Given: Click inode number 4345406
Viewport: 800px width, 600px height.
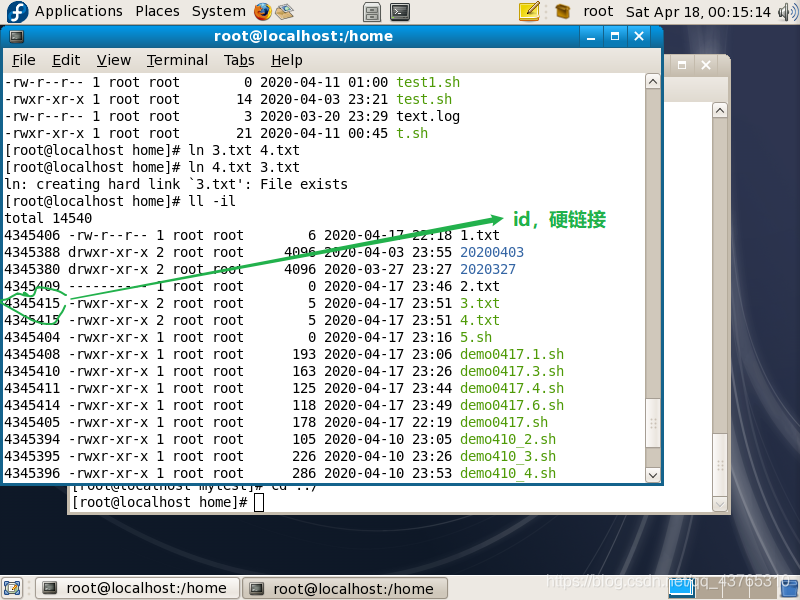Looking at the screenshot, I should pyautogui.click(x=32, y=235).
